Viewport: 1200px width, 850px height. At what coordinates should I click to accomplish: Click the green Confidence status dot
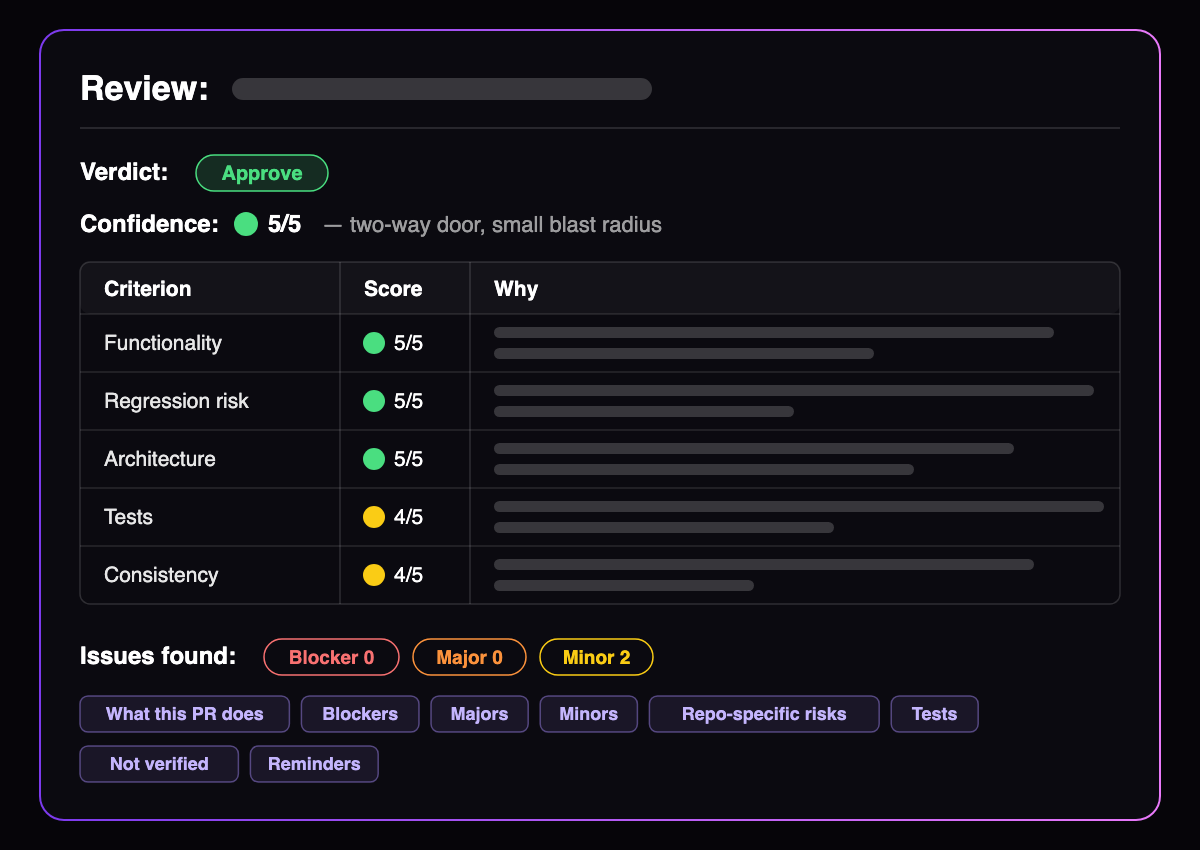pyautogui.click(x=246, y=224)
